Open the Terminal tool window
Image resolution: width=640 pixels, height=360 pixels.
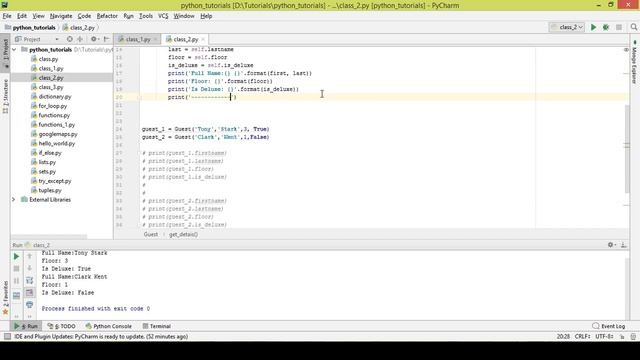(156, 326)
